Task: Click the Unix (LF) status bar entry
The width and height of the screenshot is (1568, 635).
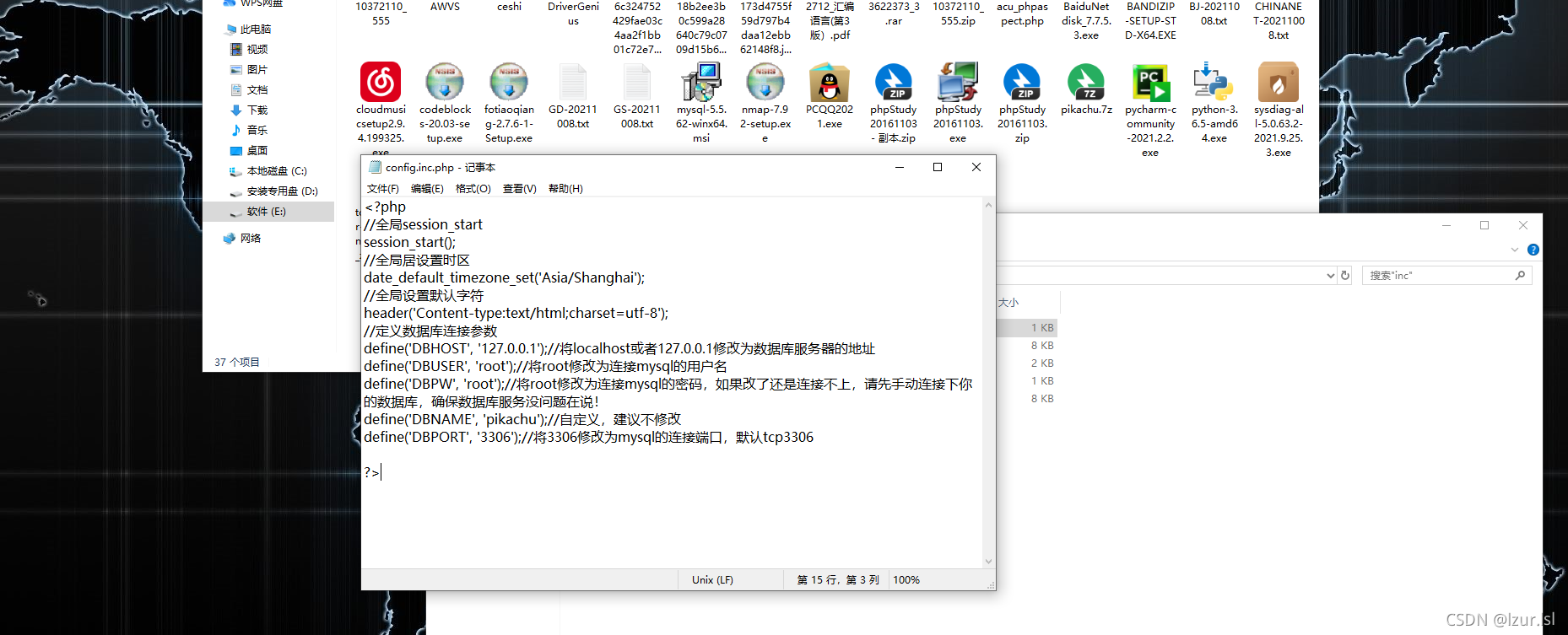Action: point(712,579)
